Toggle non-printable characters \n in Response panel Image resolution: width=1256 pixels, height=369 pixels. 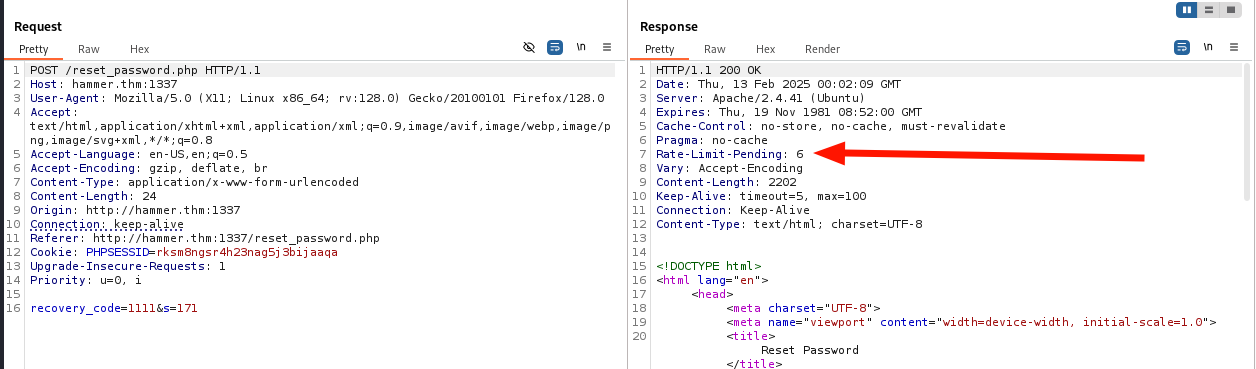coord(1208,47)
